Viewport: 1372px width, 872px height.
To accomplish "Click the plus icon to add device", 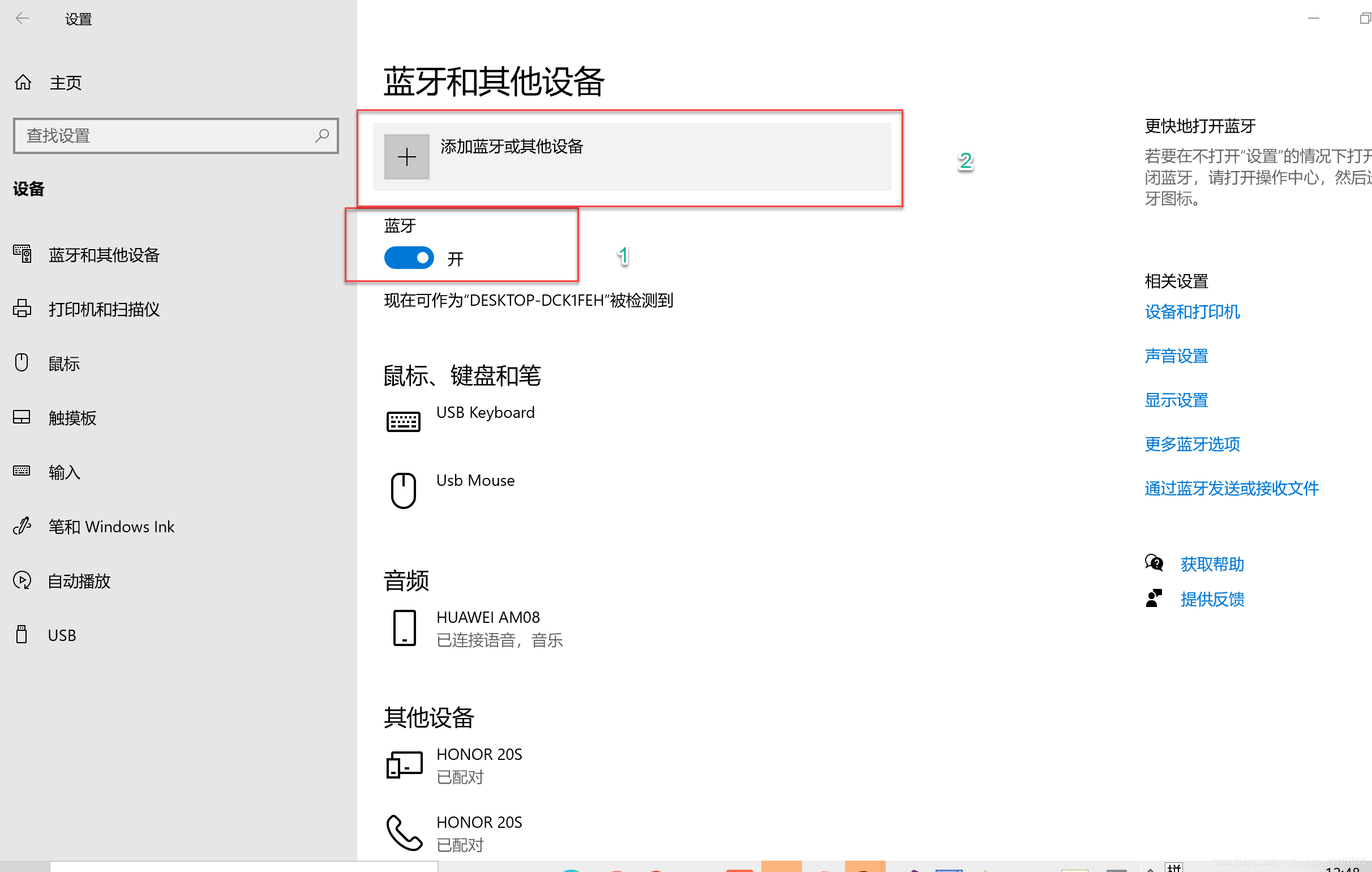I will pyautogui.click(x=406, y=157).
